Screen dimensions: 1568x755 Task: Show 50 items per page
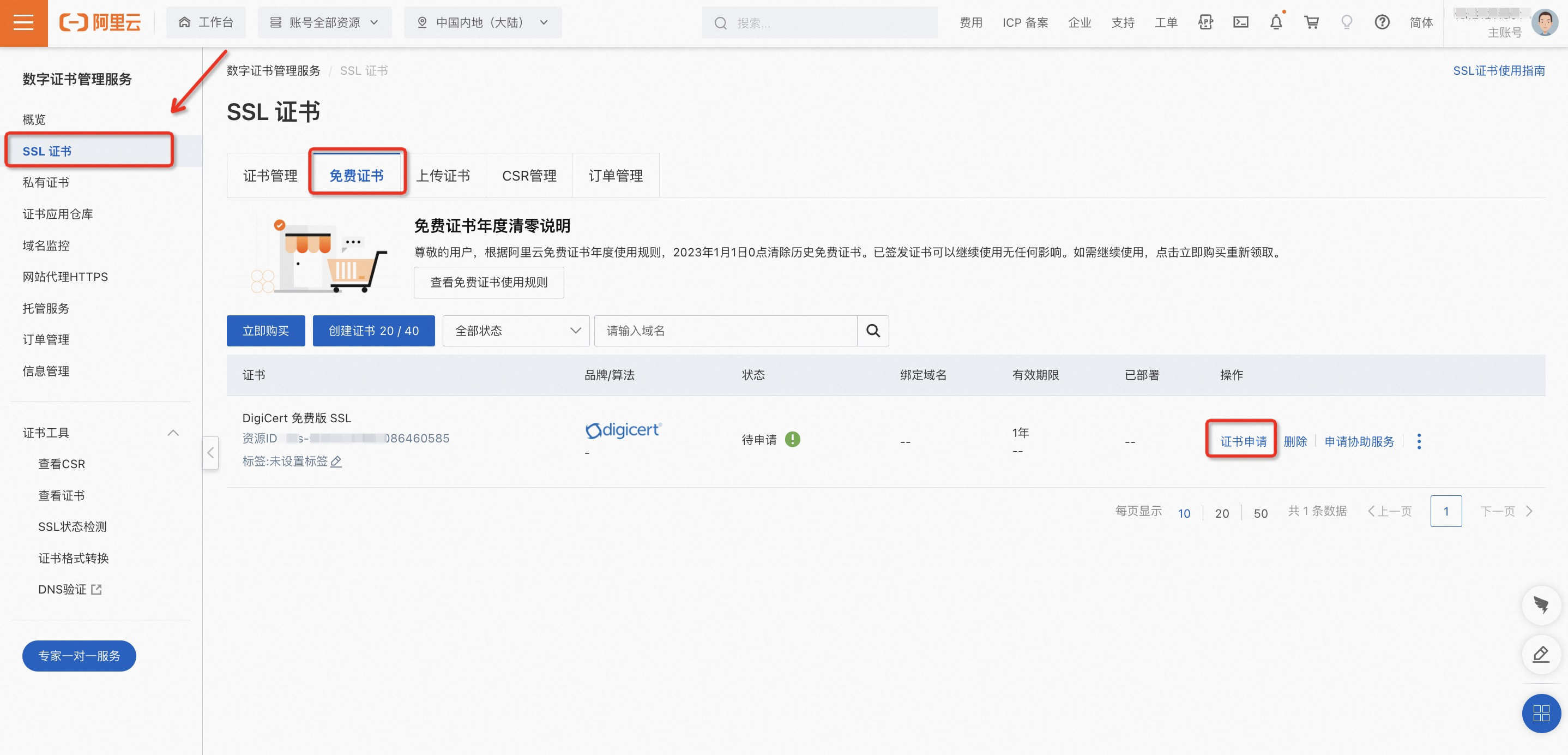point(1261,513)
